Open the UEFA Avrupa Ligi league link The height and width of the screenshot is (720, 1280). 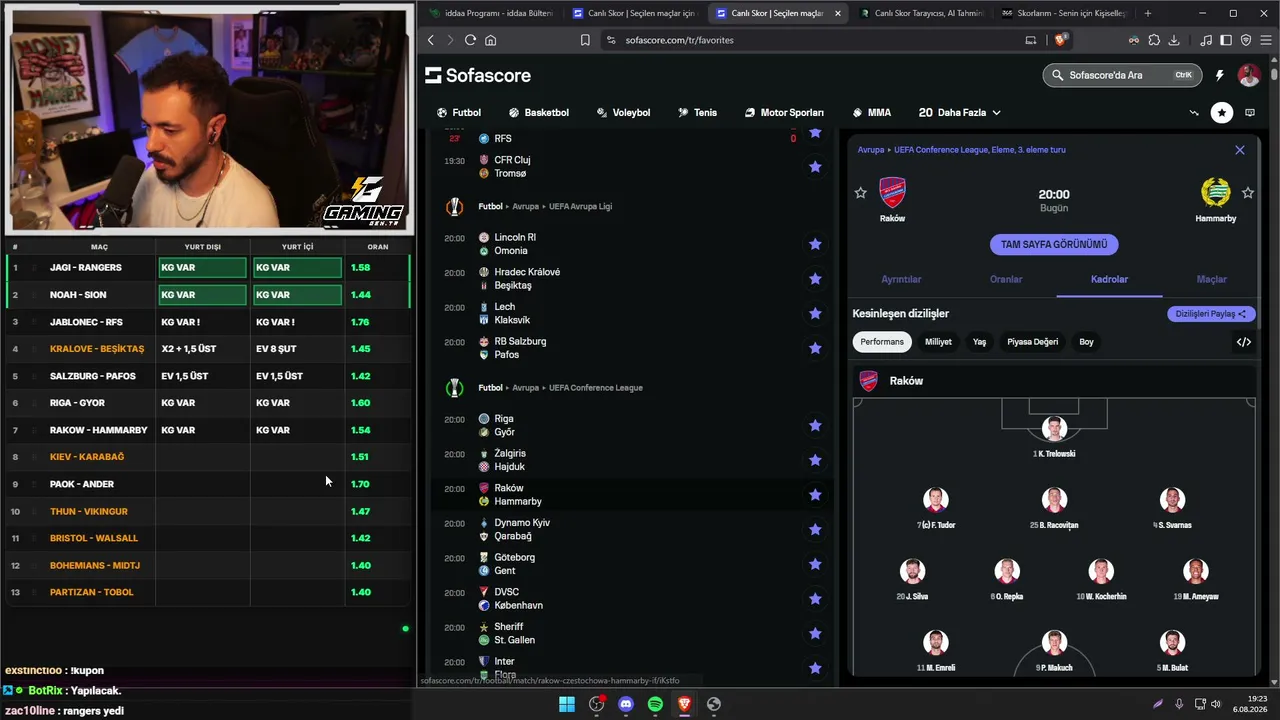pyautogui.click(x=580, y=207)
